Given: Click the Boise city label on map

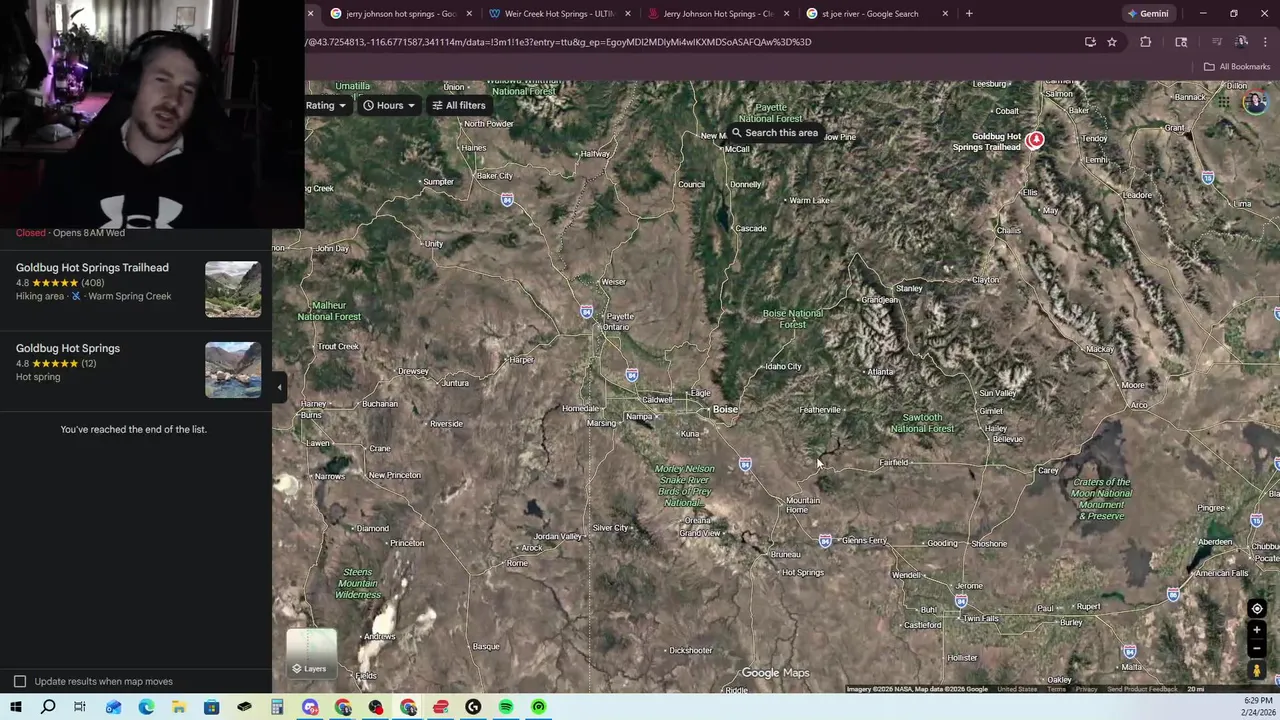Looking at the screenshot, I should click(725, 409).
